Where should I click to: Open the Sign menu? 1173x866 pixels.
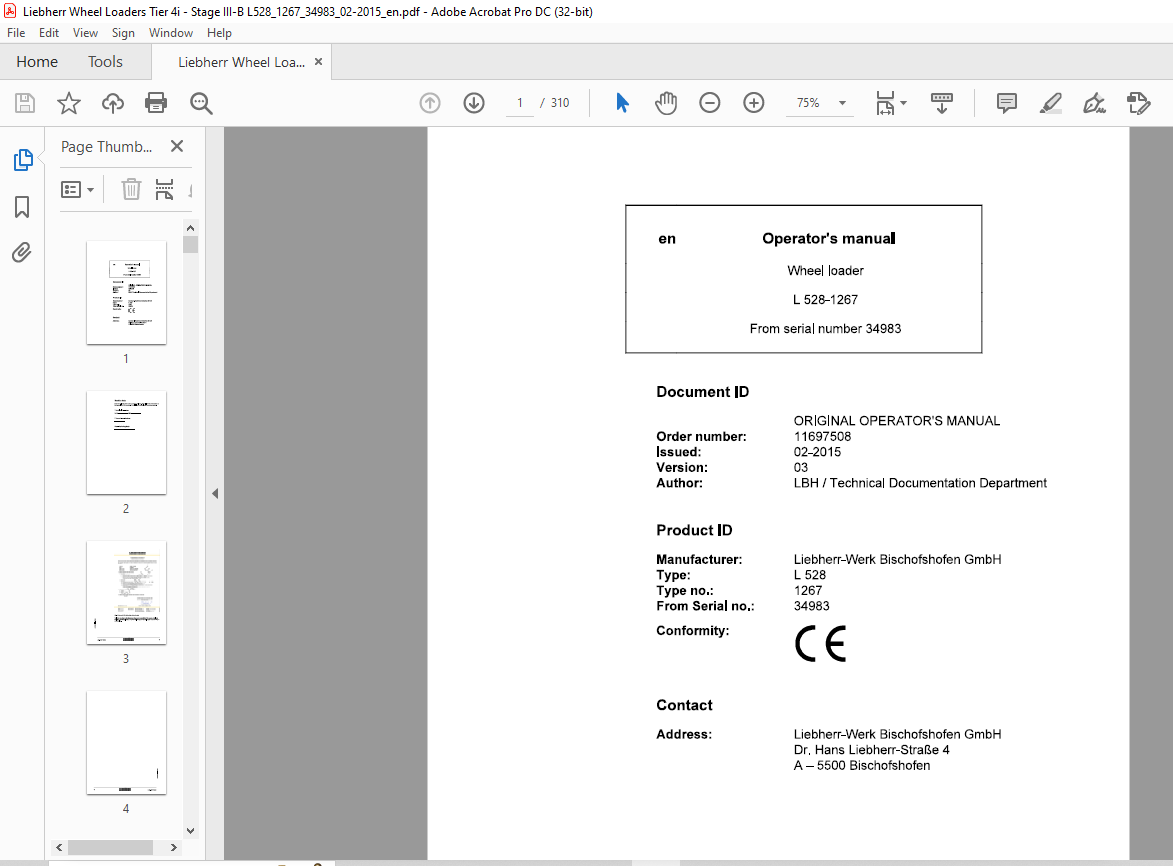pos(123,33)
